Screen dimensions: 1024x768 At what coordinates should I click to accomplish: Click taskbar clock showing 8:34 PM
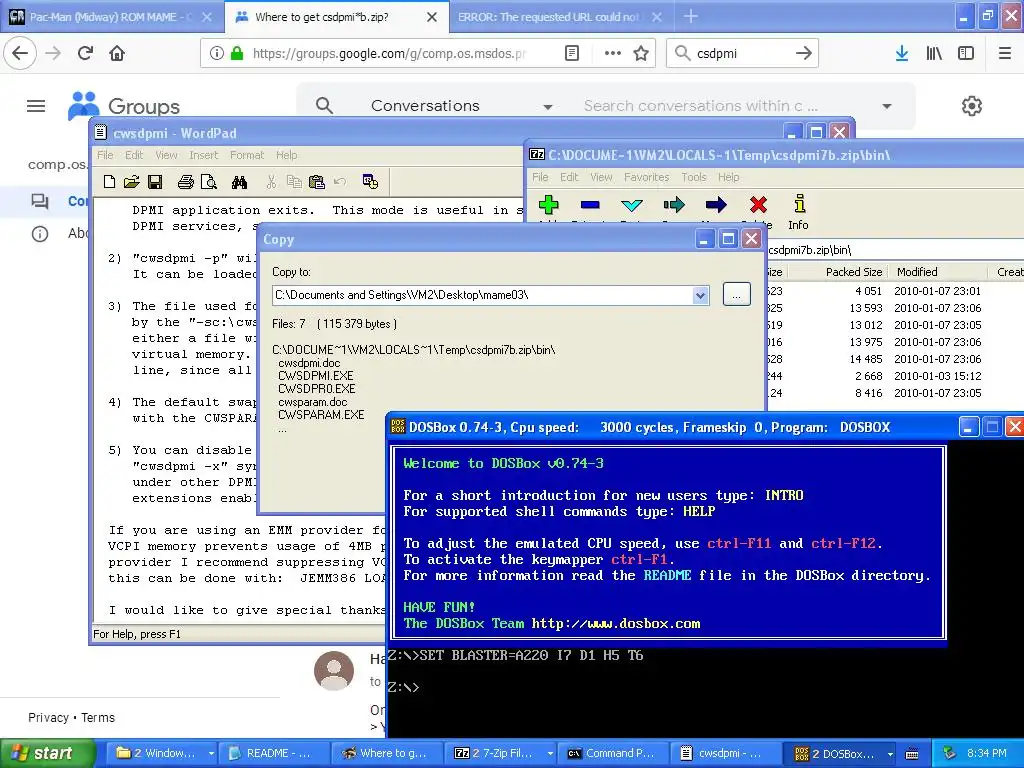coord(986,754)
